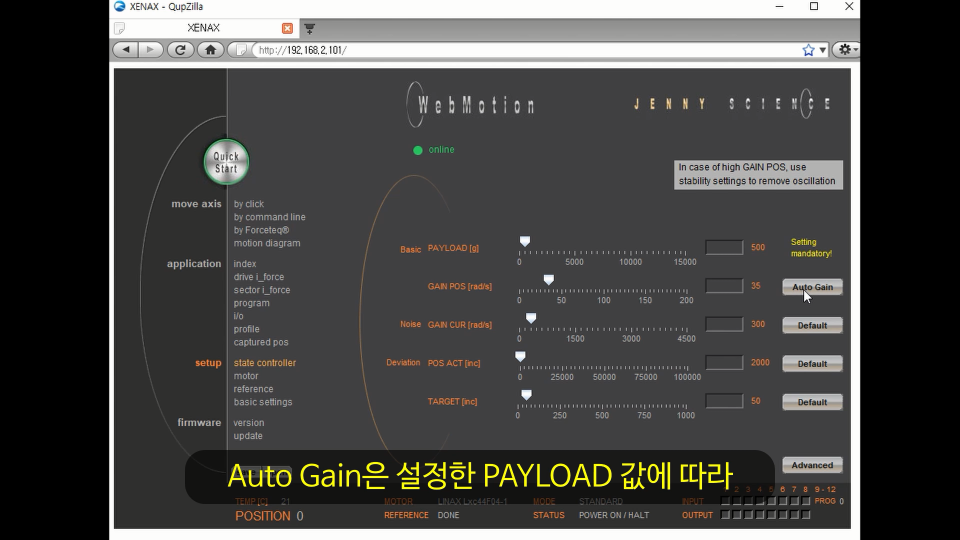
Task: Reload the XENAX page
Action: tap(180, 50)
